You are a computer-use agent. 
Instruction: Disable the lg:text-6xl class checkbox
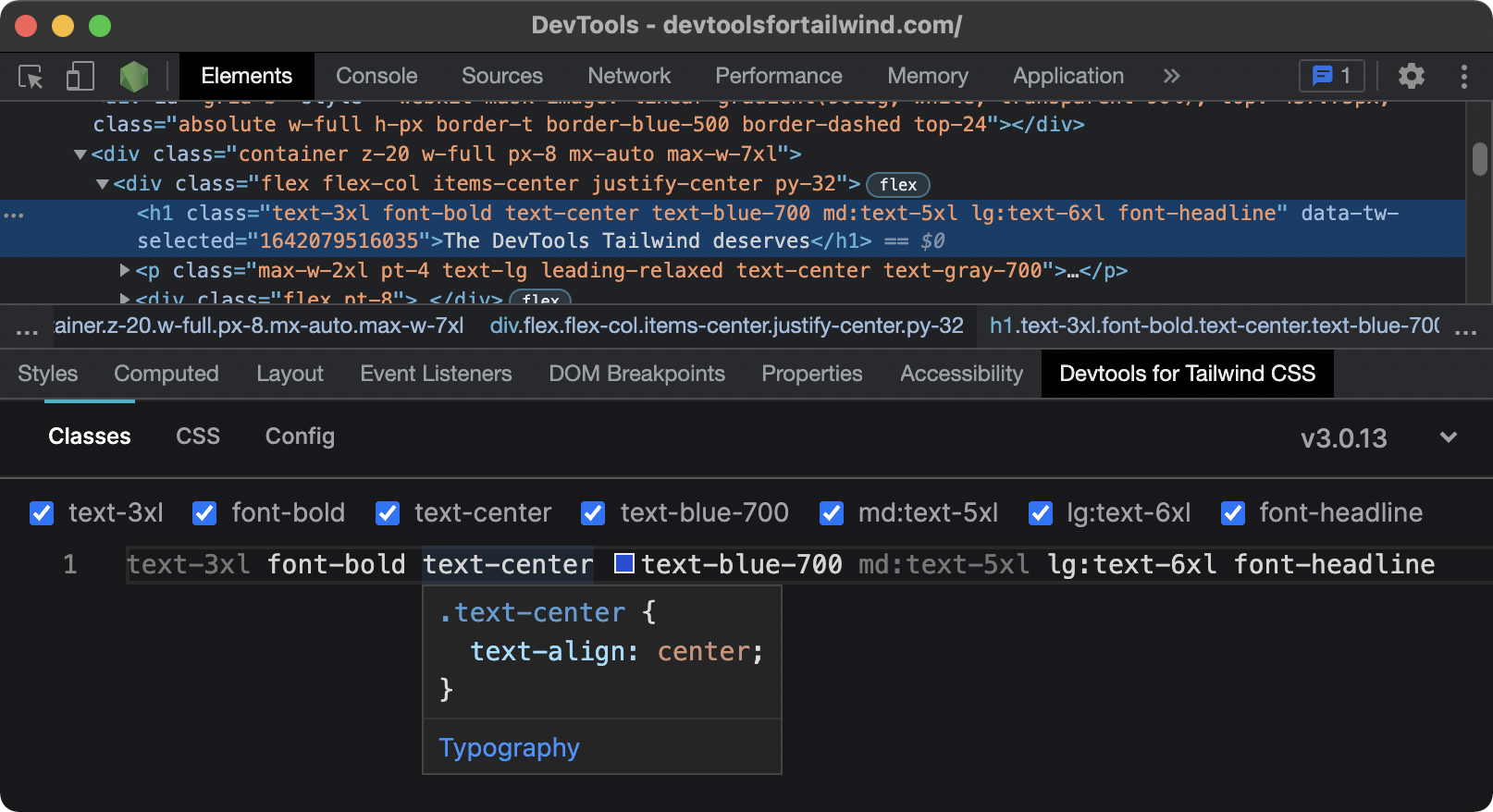click(x=1041, y=513)
